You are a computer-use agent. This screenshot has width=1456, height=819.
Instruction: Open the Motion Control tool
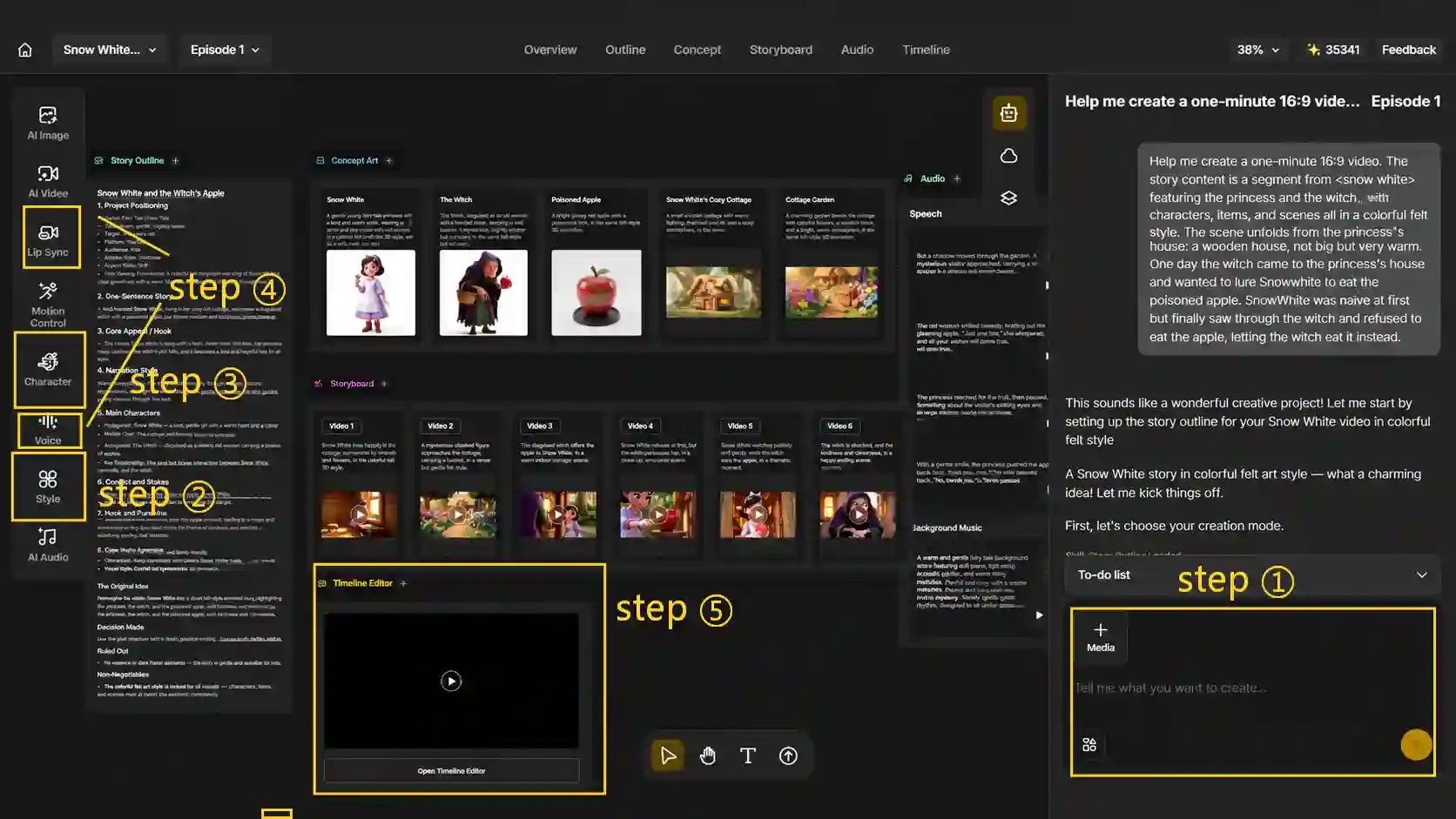(x=48, y=304)
